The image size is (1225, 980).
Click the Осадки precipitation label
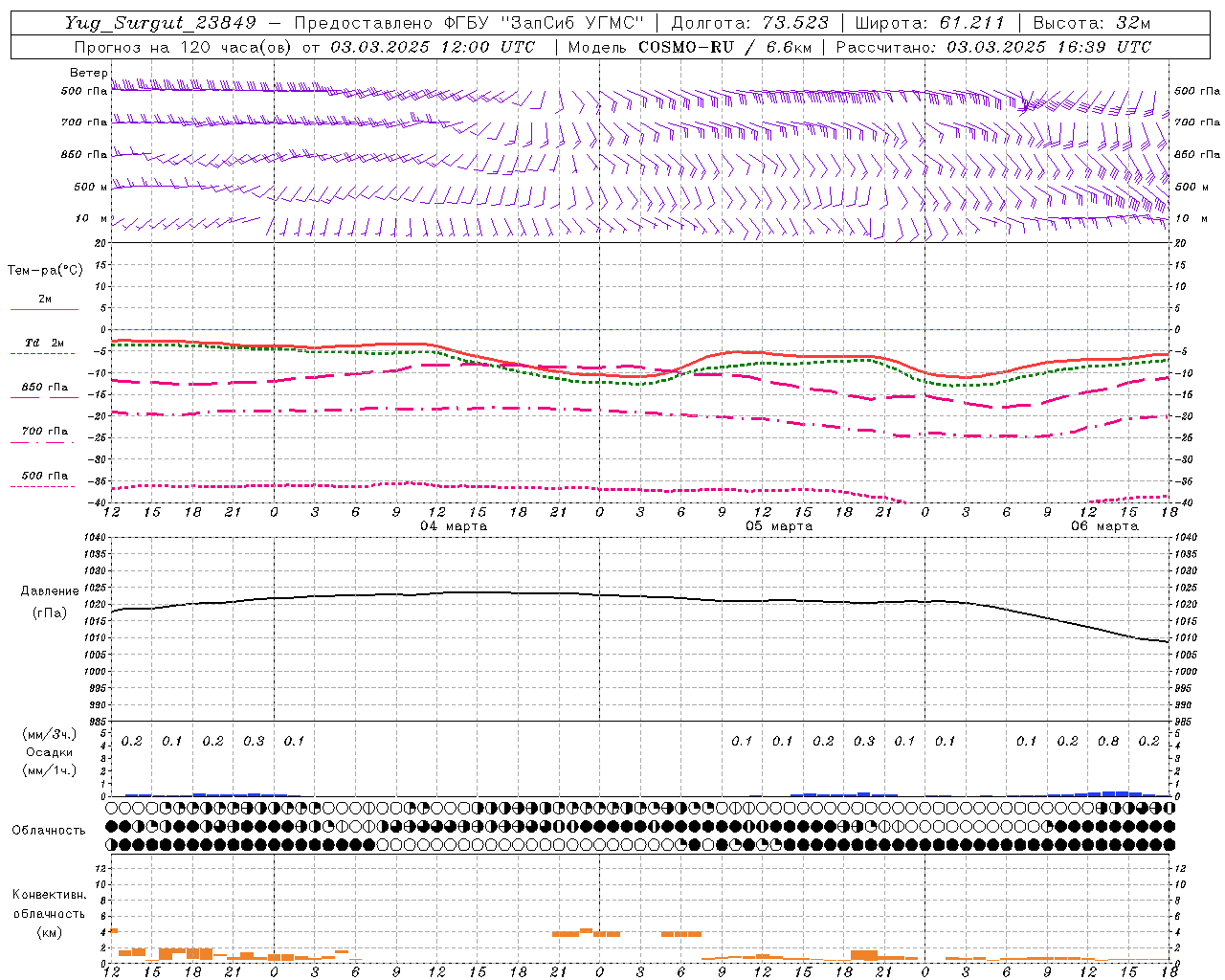(50, 752)
